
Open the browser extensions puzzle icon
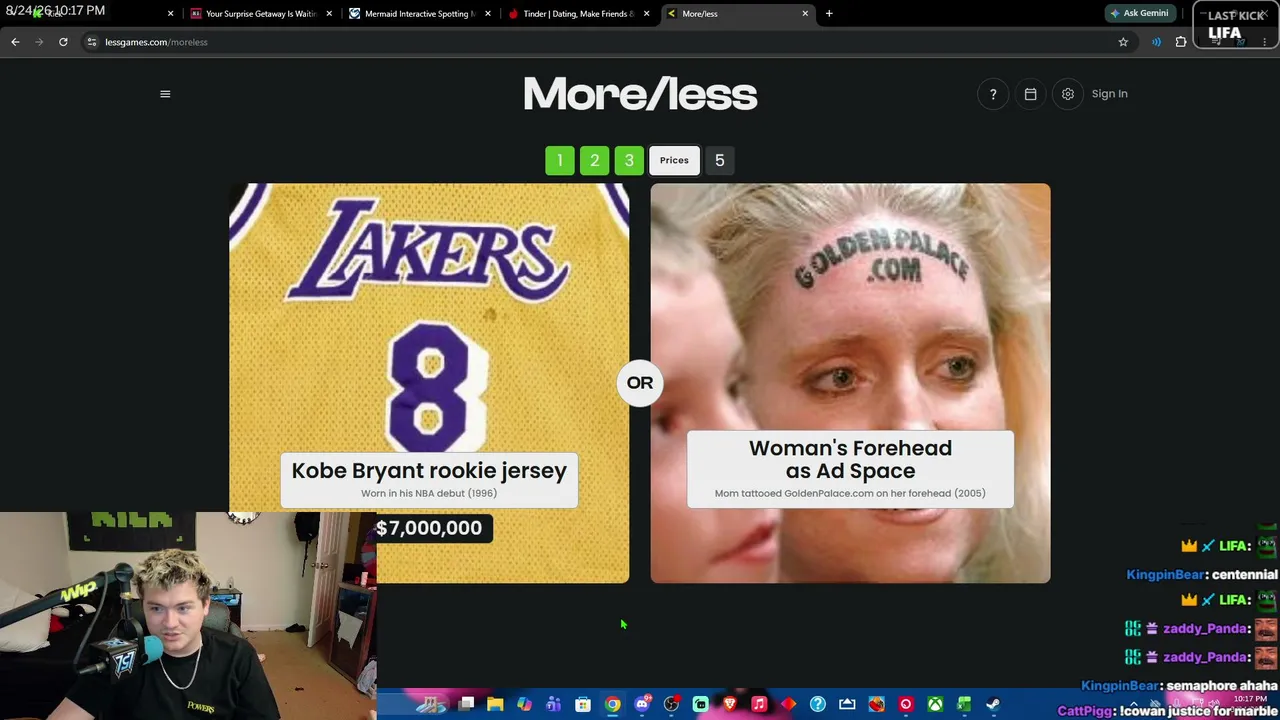coord(1181,42)
